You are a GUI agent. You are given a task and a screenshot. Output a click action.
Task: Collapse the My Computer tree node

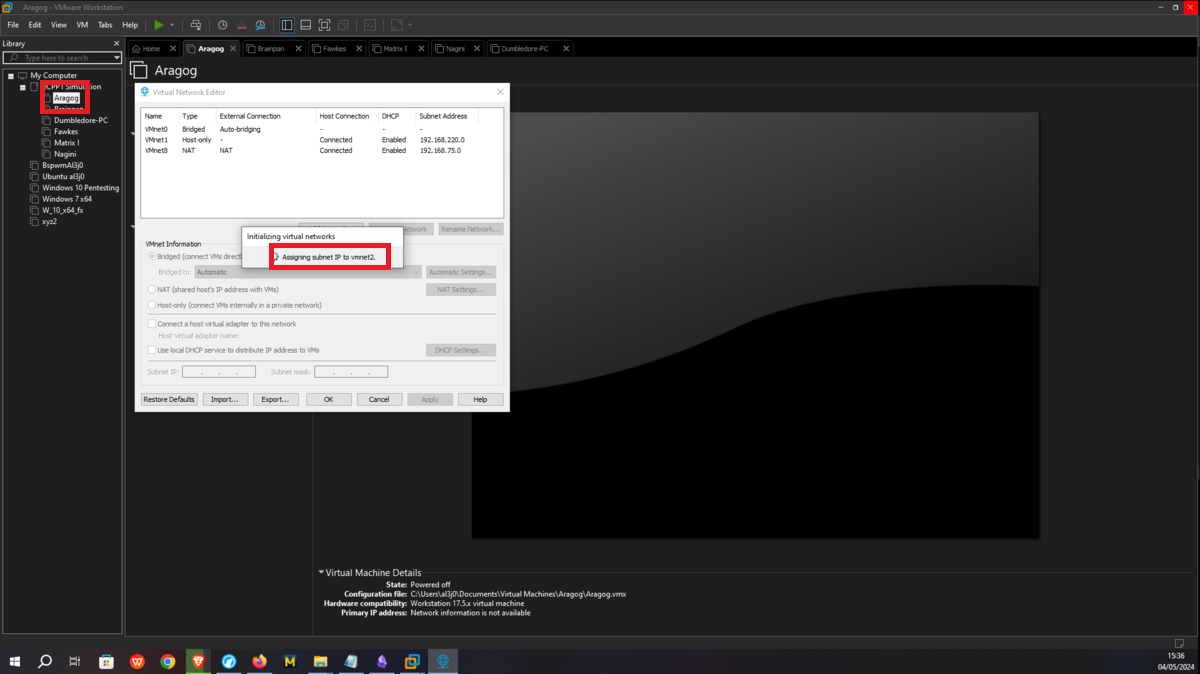11,75
